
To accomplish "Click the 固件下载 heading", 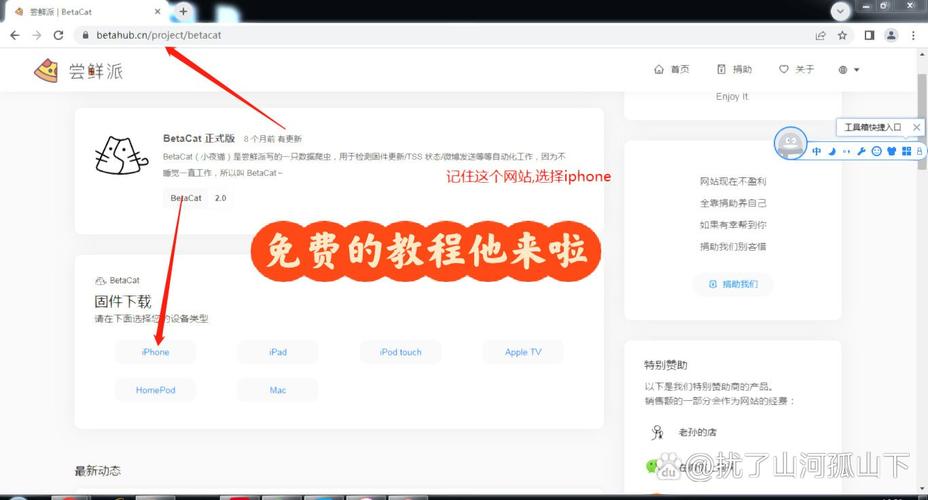I will pos(123,301).
